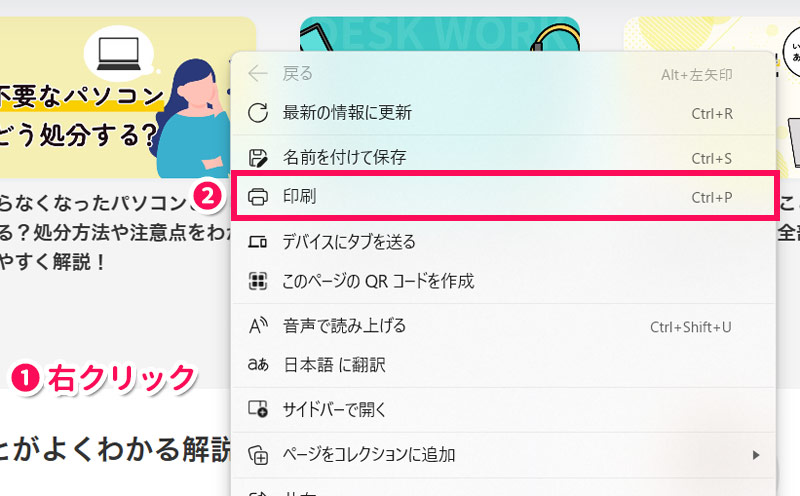This screenshot has width=800, height=496.
Task: Click the refresh icon in context menu
Action: [x=258, y=112]
